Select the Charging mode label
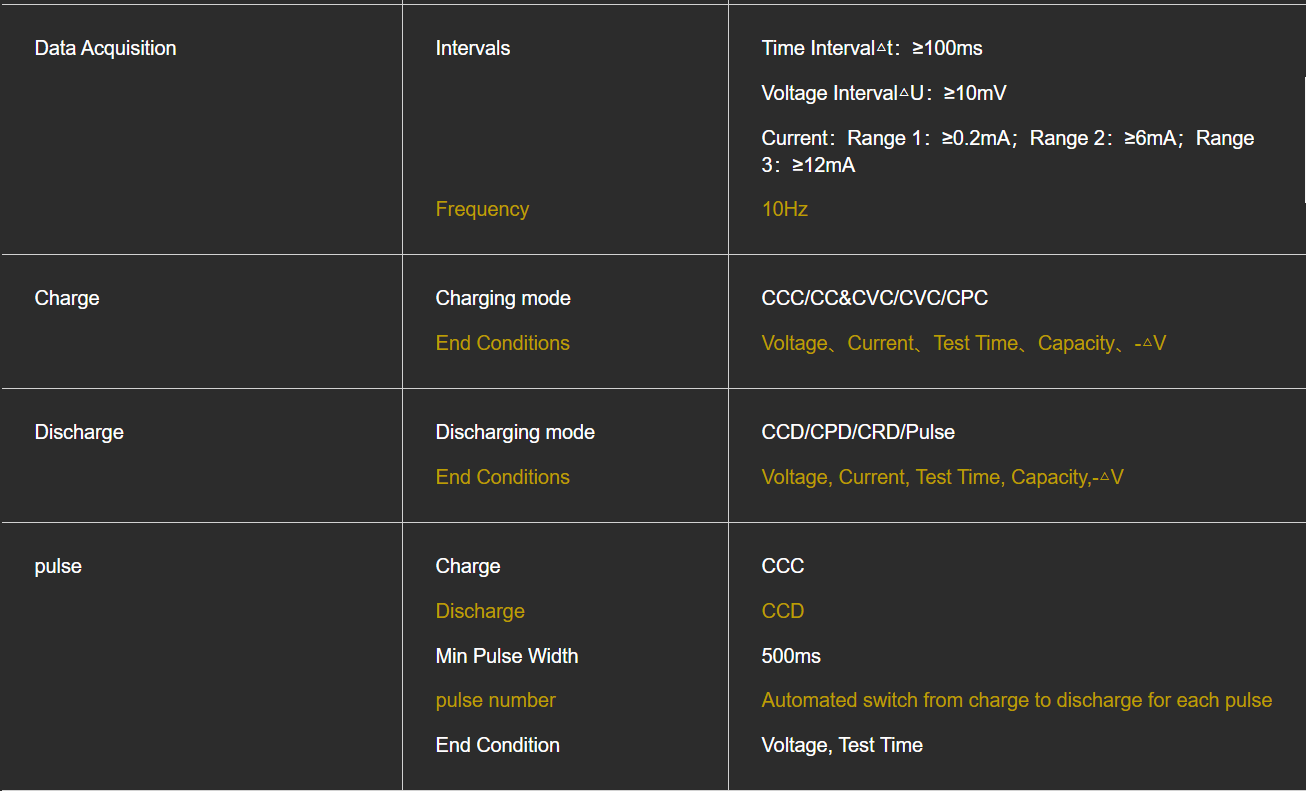The height and width of the screenshot is (791, 1306). click(x=503, y=298)
